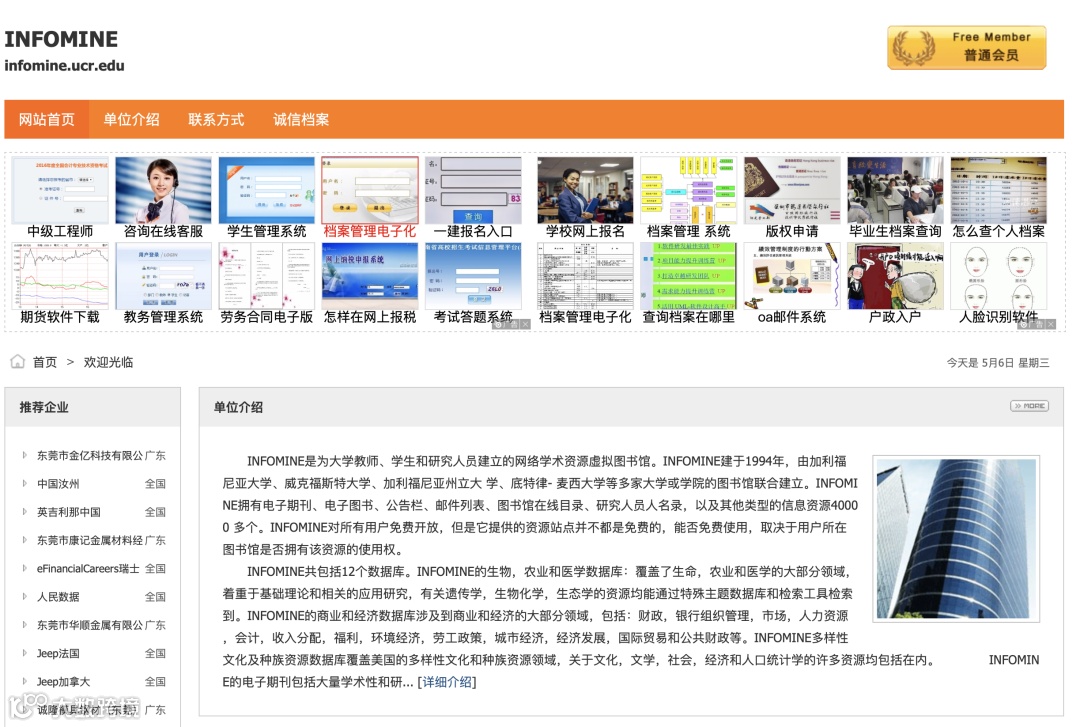The width and height of the screenshot is (1080, 727).
Task: Click the home icon in breadcrumb
Action: [18, 362]
